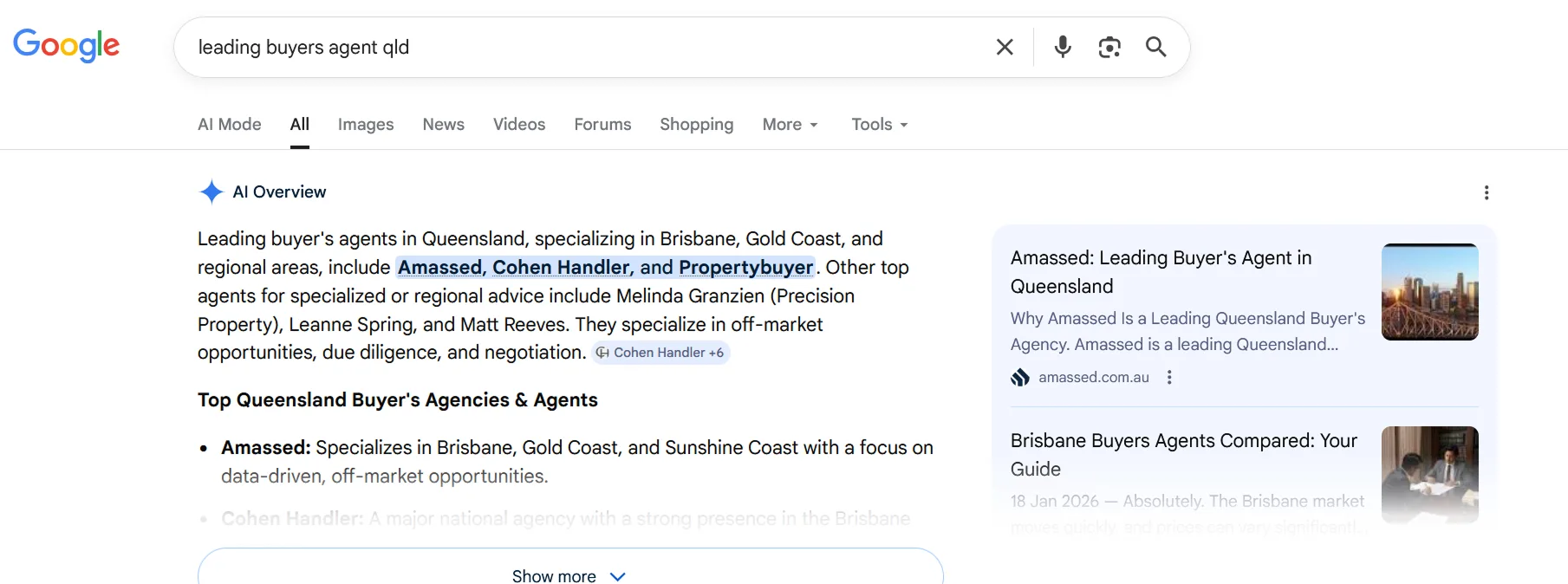Screen dimensions: 1568x584
Task: Open Google Lens image search icon
Action: click(1109, 47)
